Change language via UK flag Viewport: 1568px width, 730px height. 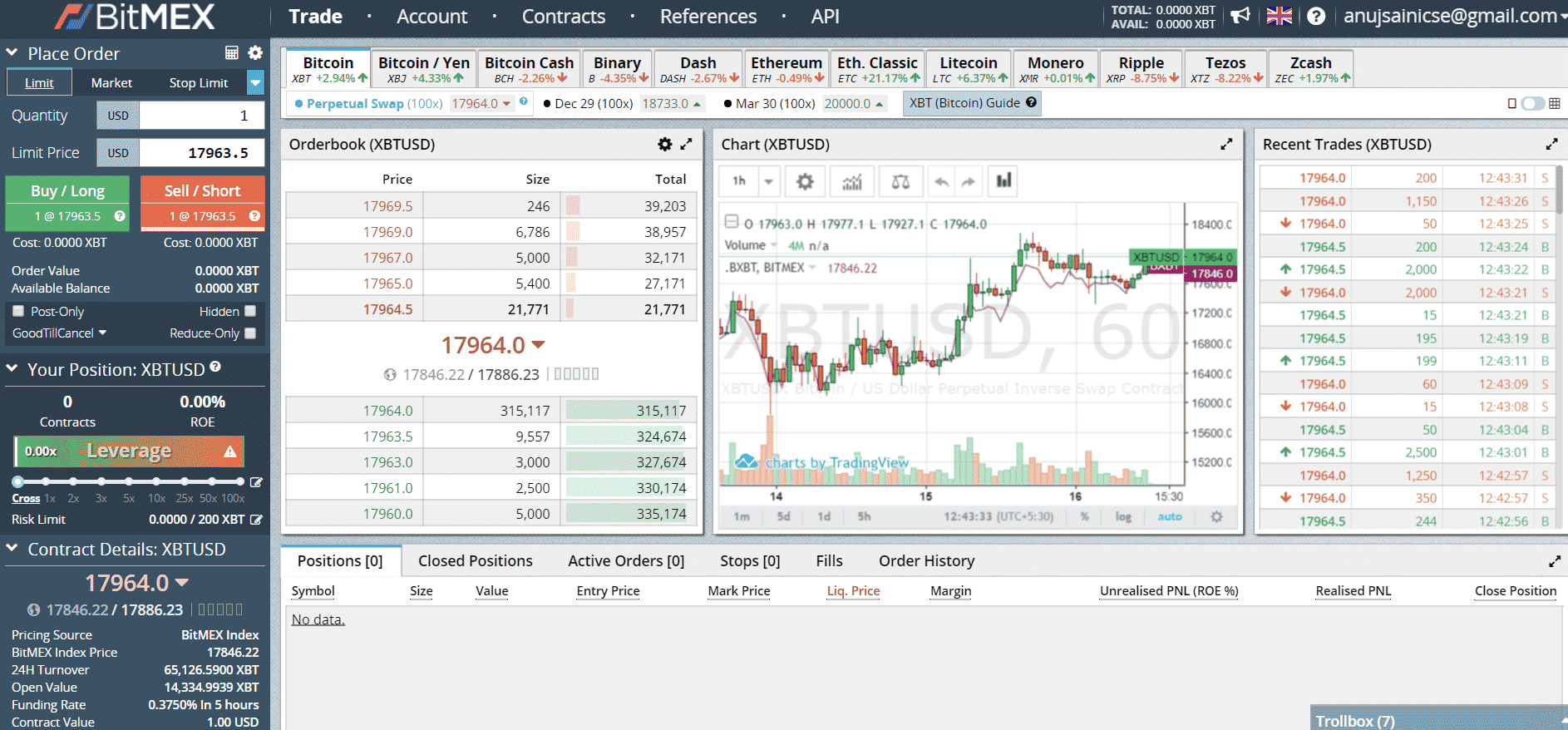(1279, 16)
